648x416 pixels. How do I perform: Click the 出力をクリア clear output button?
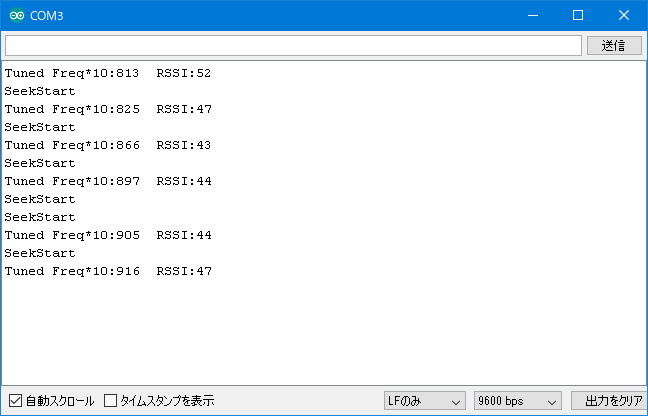coord(611,401)
